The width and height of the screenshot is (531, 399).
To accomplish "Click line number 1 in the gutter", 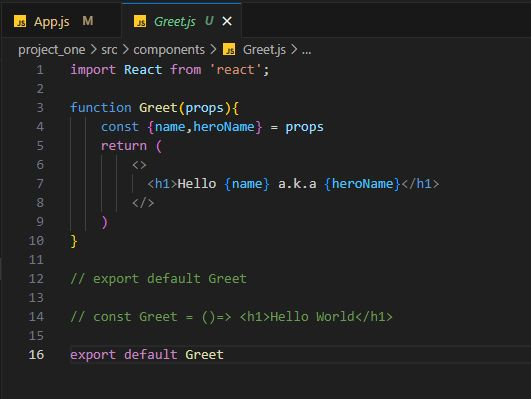I will pos(40,70).
